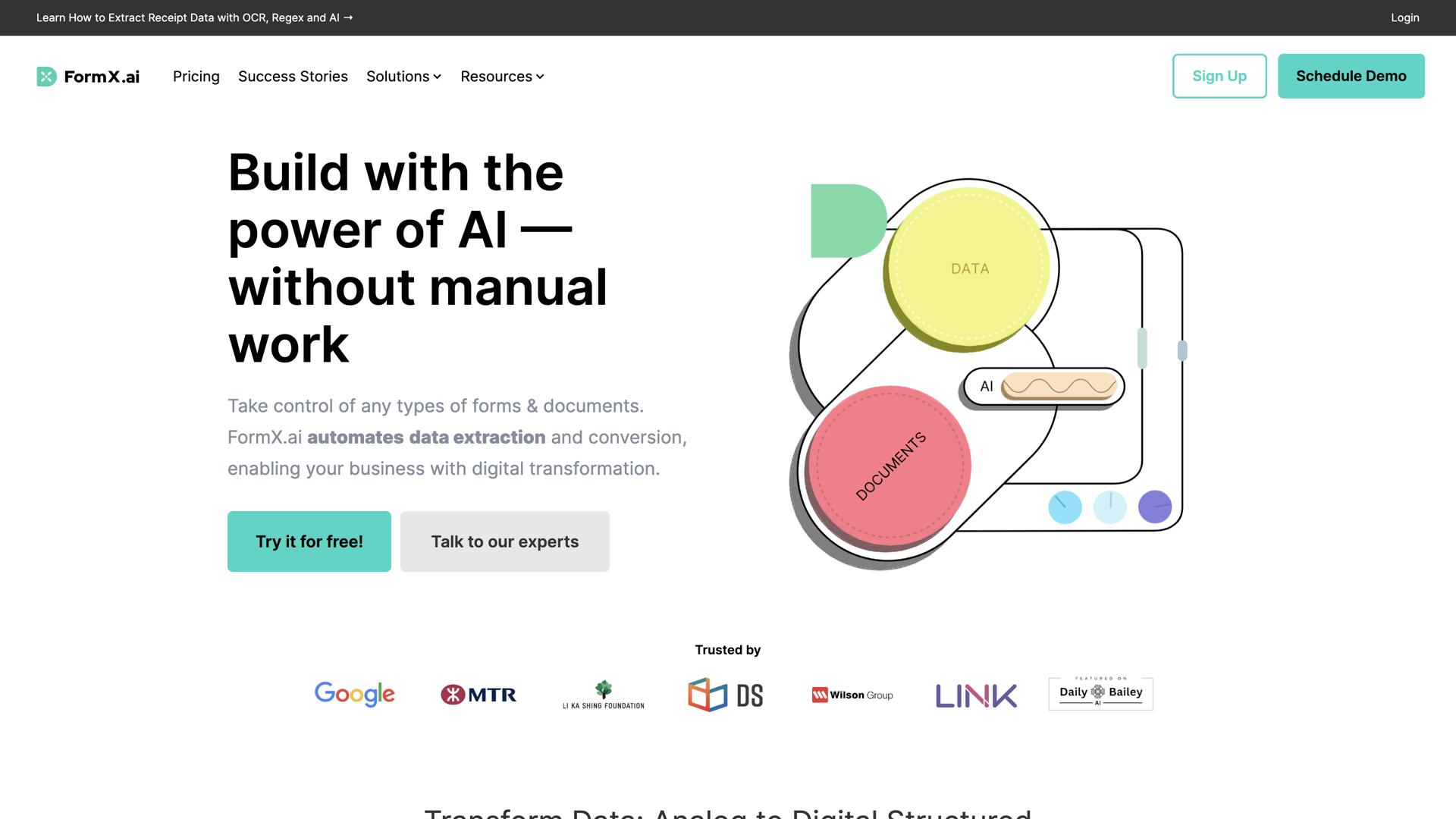Open the Pricing page
This screenshot has width=1456, height=819.
pos(196,76)
